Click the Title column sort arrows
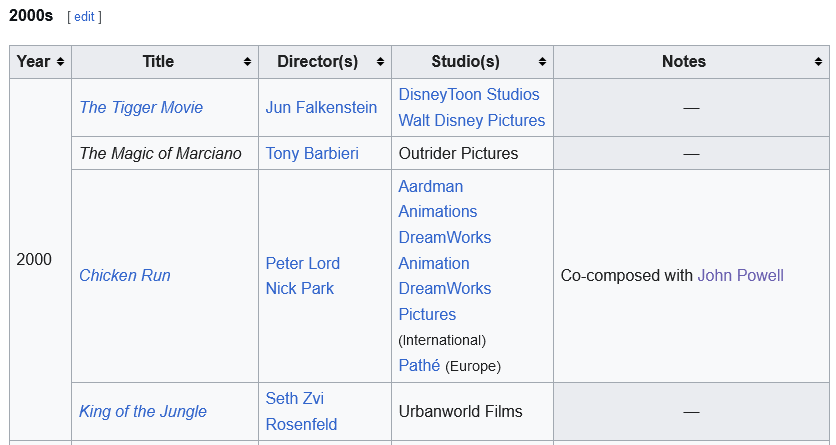836x445 pixels. pos(247,62)
